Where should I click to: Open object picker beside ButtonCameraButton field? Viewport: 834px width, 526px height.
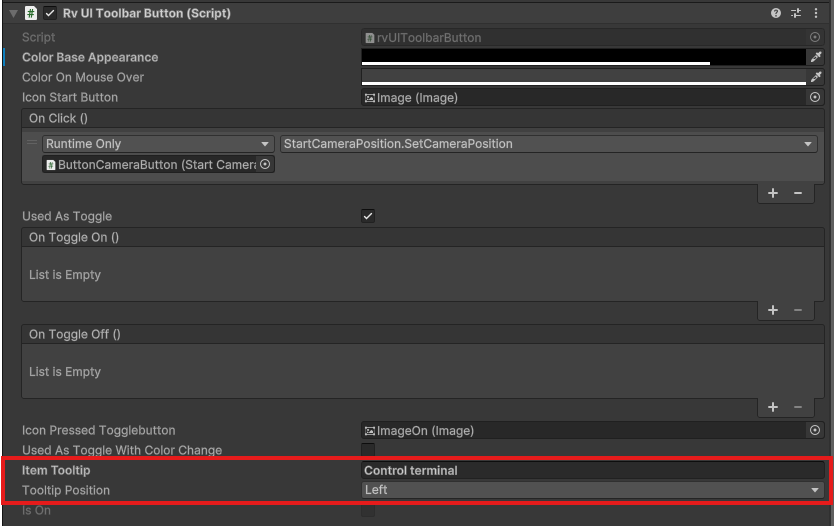265,165
